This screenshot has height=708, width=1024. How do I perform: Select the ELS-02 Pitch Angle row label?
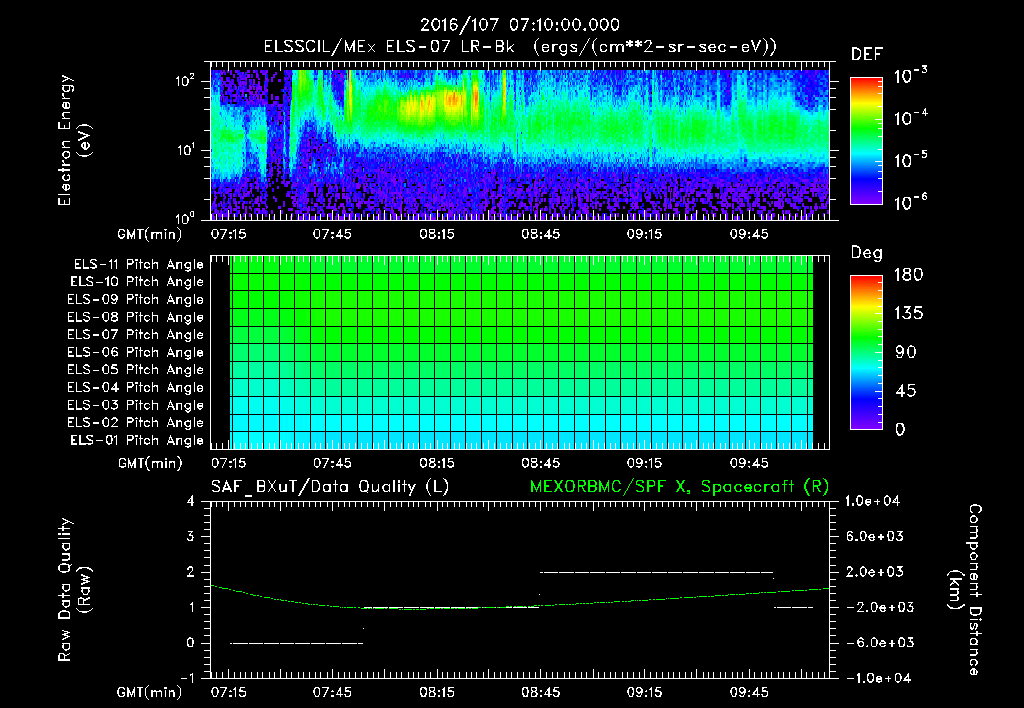pos(136,423)
